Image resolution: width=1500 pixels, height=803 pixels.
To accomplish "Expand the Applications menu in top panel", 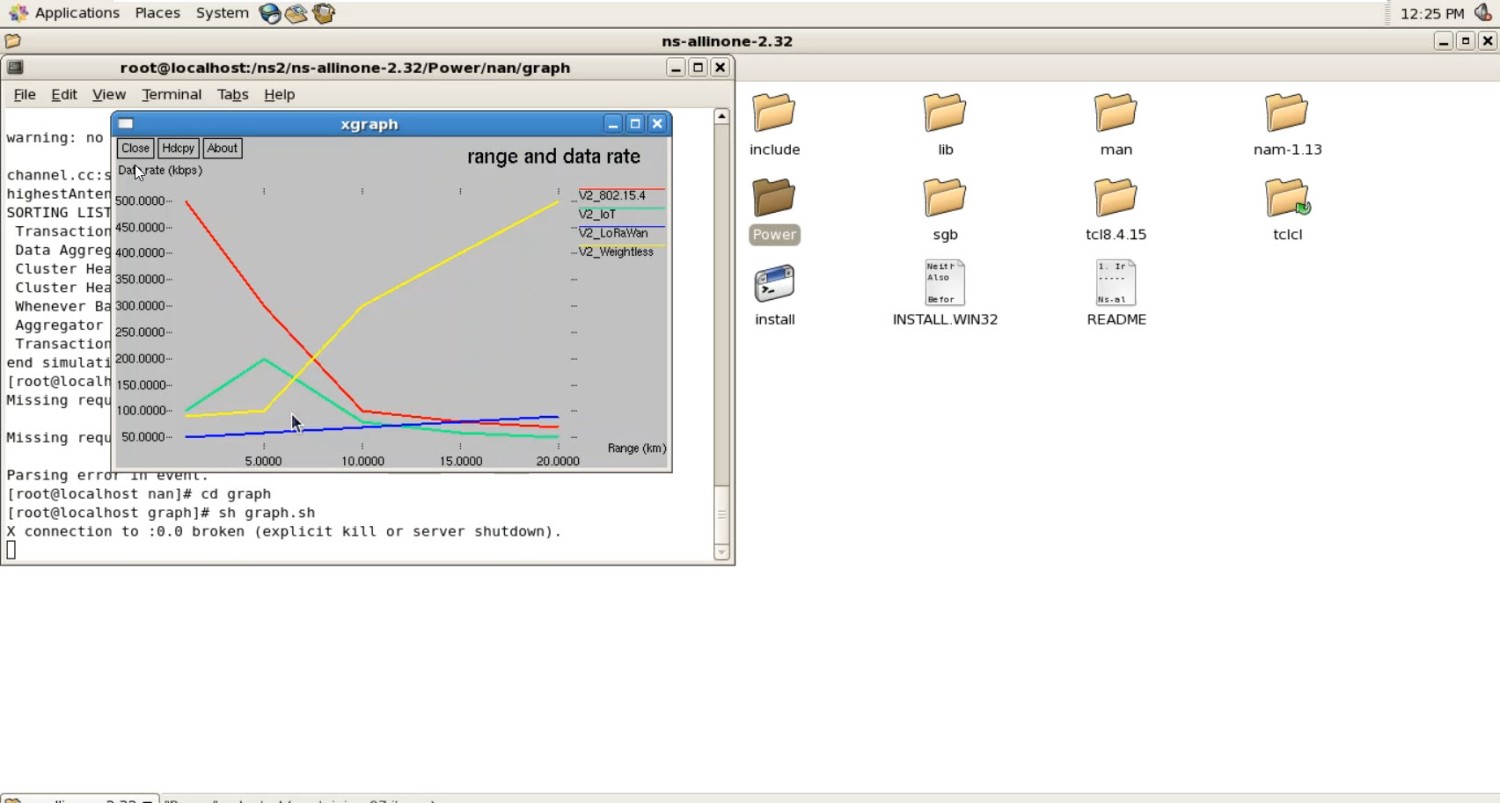I will [76, 13].
